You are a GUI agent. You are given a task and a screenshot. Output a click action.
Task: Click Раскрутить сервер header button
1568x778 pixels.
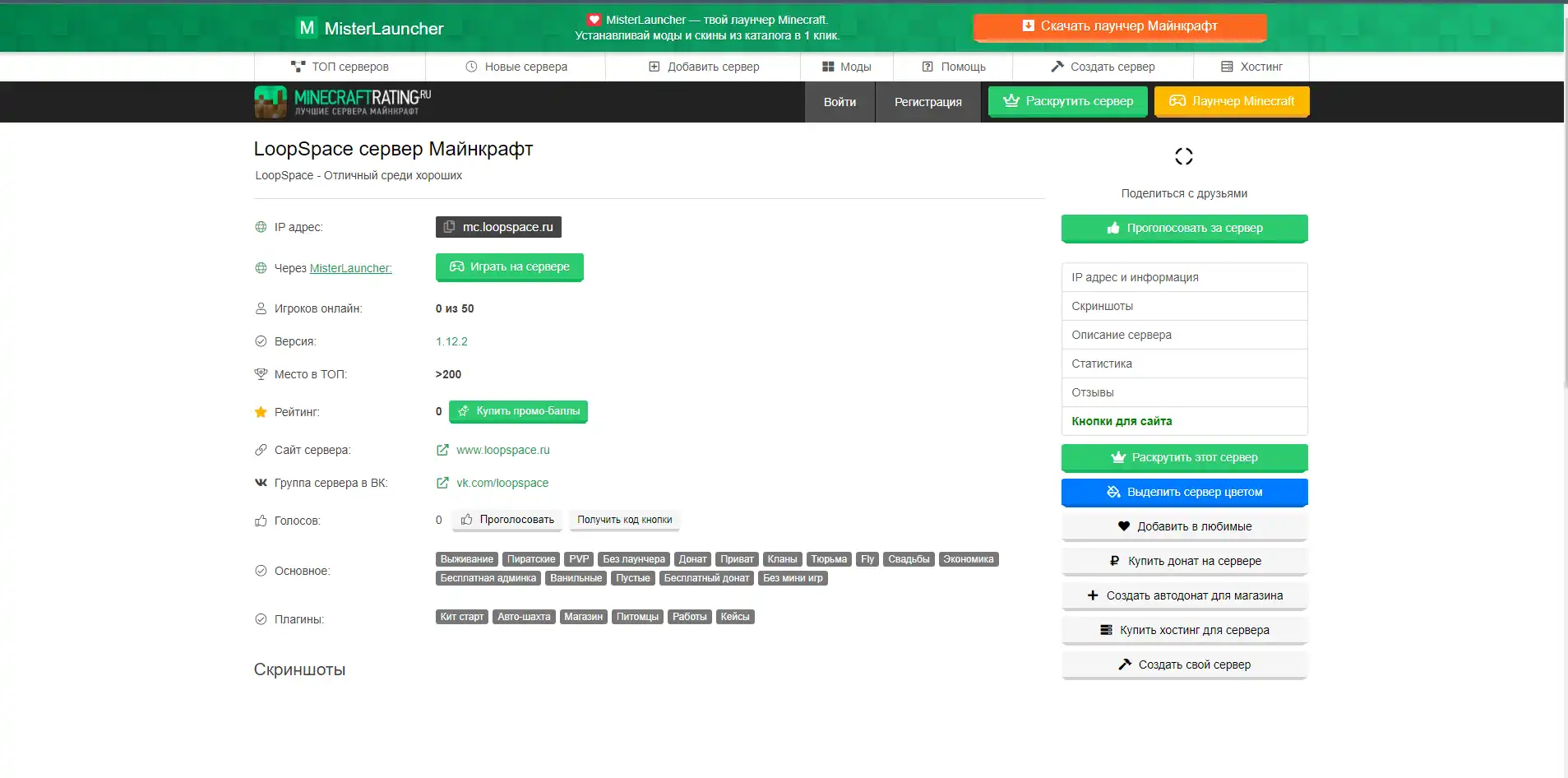[1067, 101]
